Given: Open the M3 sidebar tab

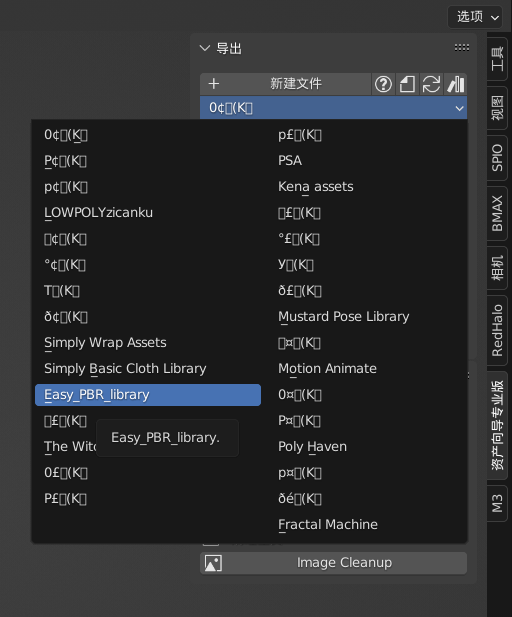Looking at the screenshot, I should click(x=497, y=504).
